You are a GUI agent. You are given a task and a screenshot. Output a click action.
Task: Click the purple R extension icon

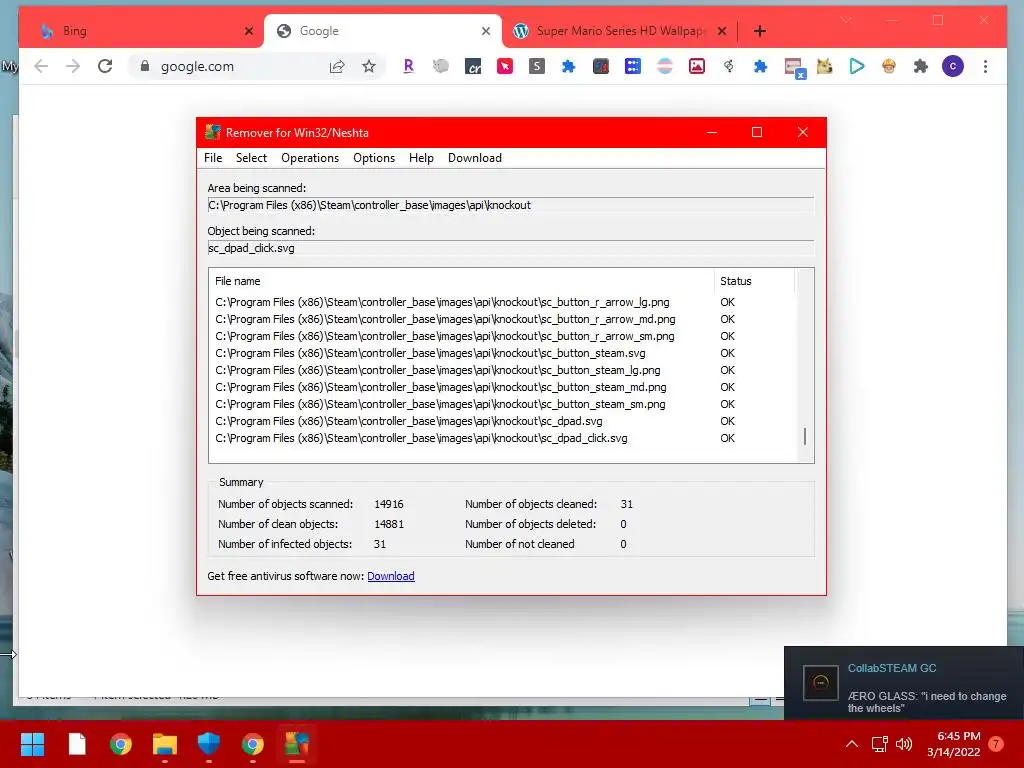[409, 66]
